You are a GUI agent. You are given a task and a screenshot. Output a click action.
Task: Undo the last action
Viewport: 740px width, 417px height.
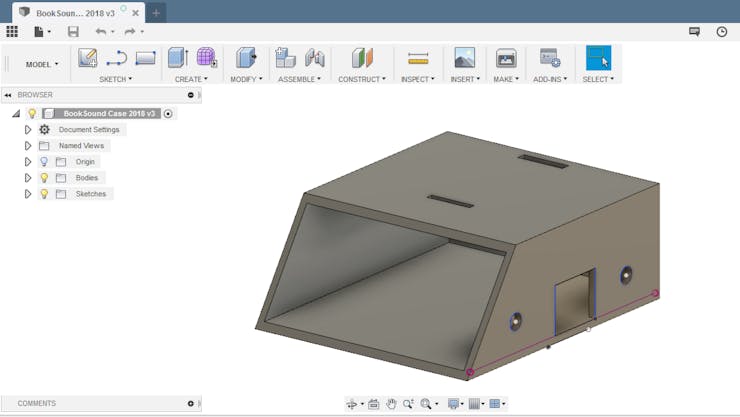101,32
